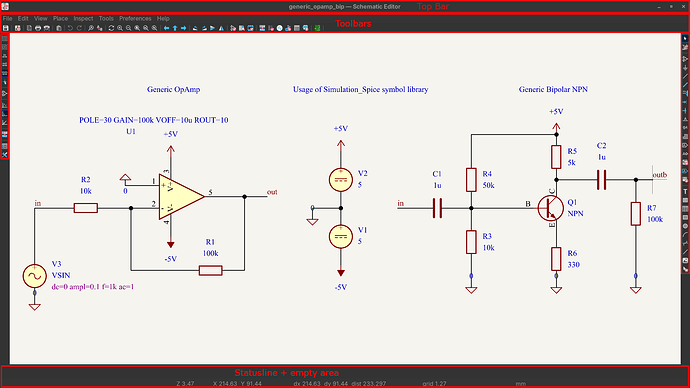Switch units to millimeters in left toolbar
The height and width of the screenshot is (388, 690).
coord(5,73)
